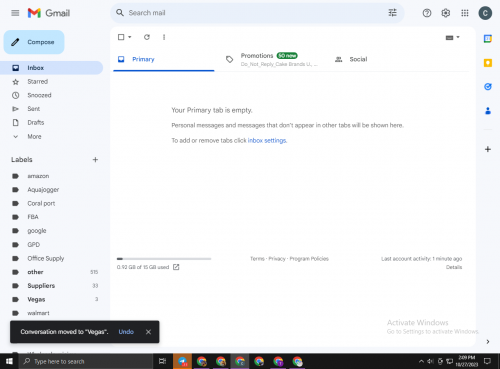This screenshot has height=369, width=500.
Task: Click the taskbar clock
Action: pos(467,361)
